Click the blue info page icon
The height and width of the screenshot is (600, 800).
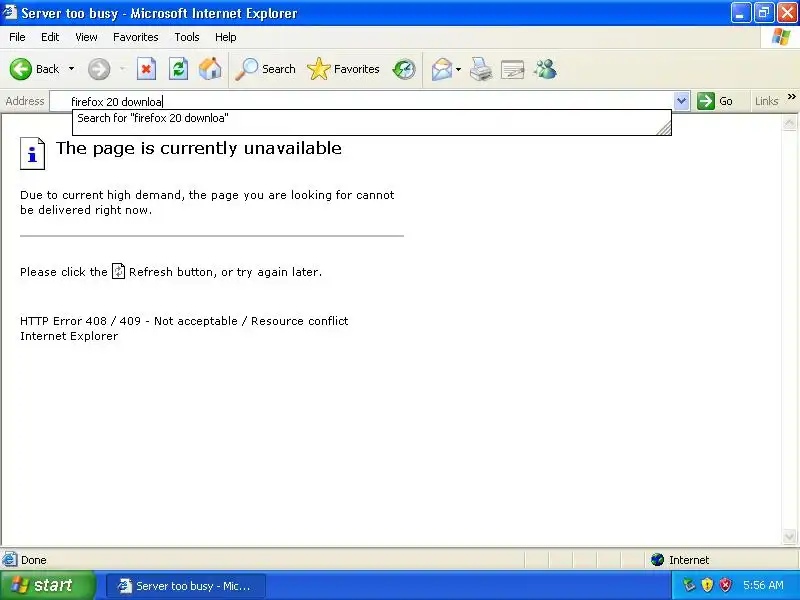point(32,153)
